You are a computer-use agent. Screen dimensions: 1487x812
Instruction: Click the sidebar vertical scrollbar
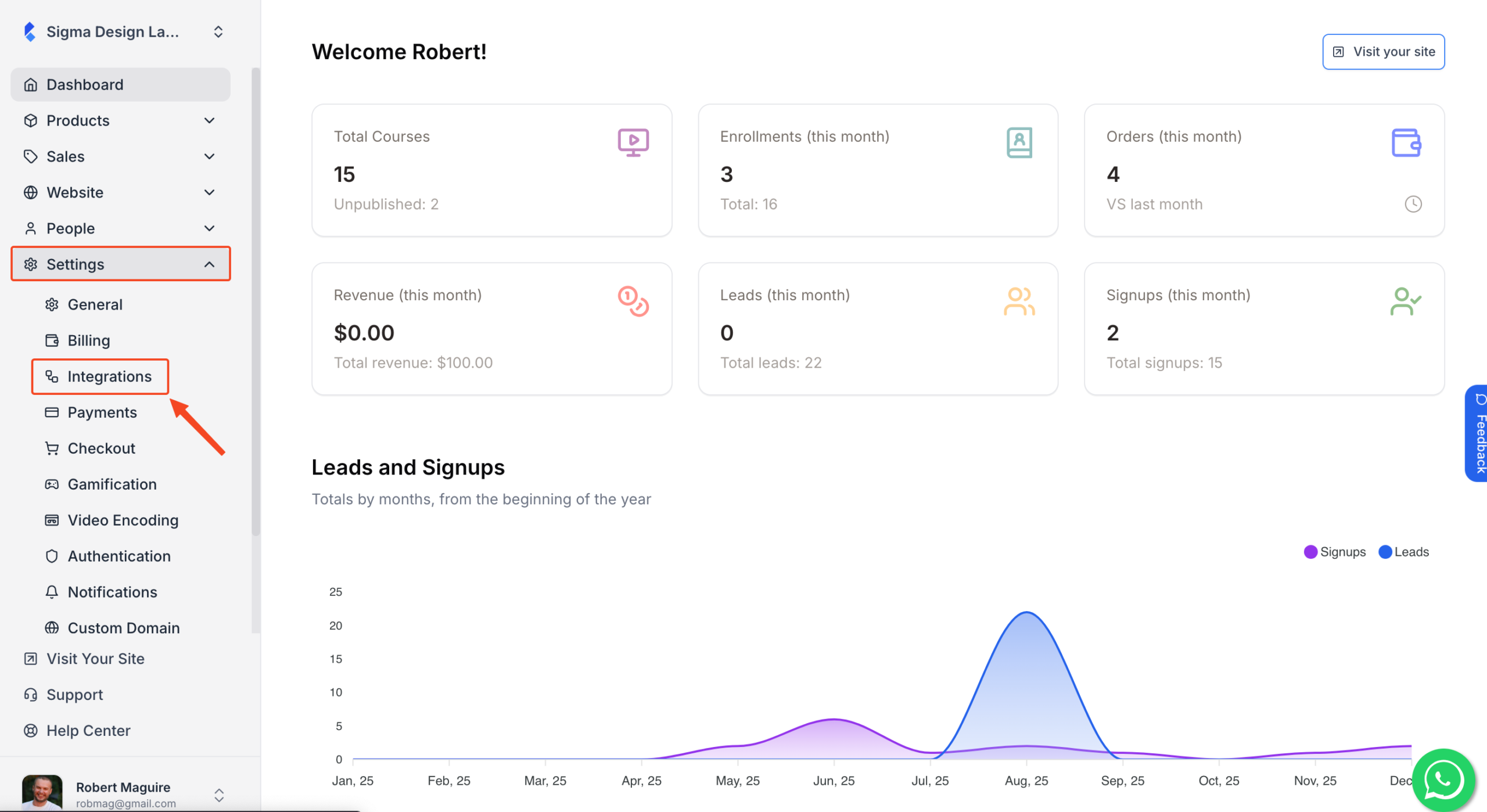pyautogui.click(x=256, y=302)
